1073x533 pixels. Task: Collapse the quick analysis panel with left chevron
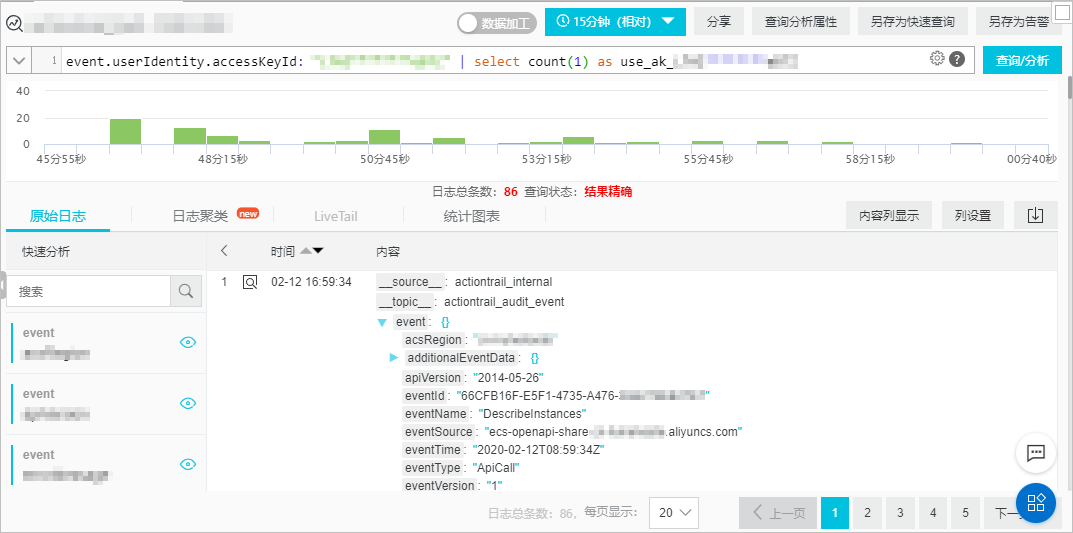pyautogui.click(x=224, y=251)
